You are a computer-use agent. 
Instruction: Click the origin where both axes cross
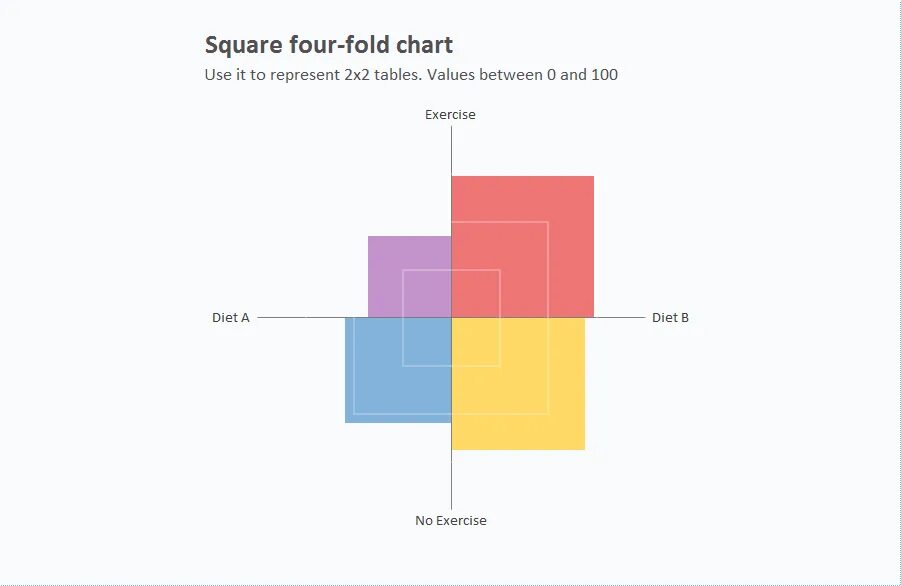[x=451, y=318]
